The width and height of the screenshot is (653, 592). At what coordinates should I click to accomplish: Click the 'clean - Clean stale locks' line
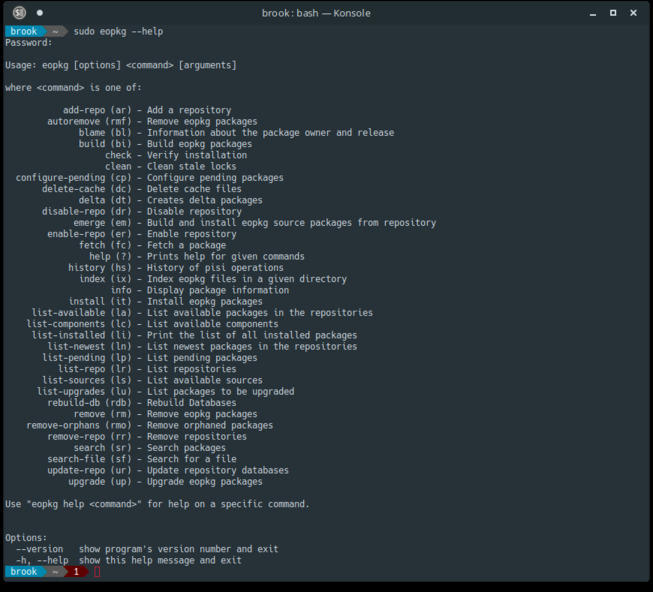(171, 167)
